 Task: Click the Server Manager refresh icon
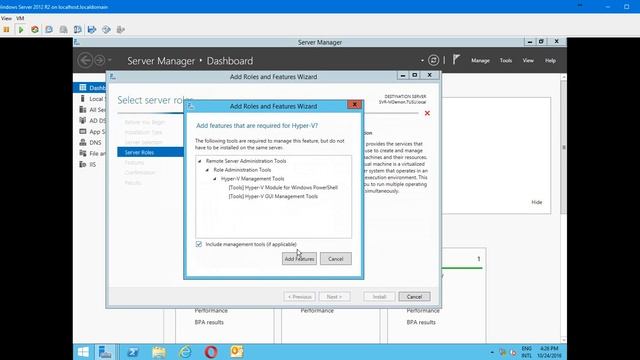pos(433,60)
